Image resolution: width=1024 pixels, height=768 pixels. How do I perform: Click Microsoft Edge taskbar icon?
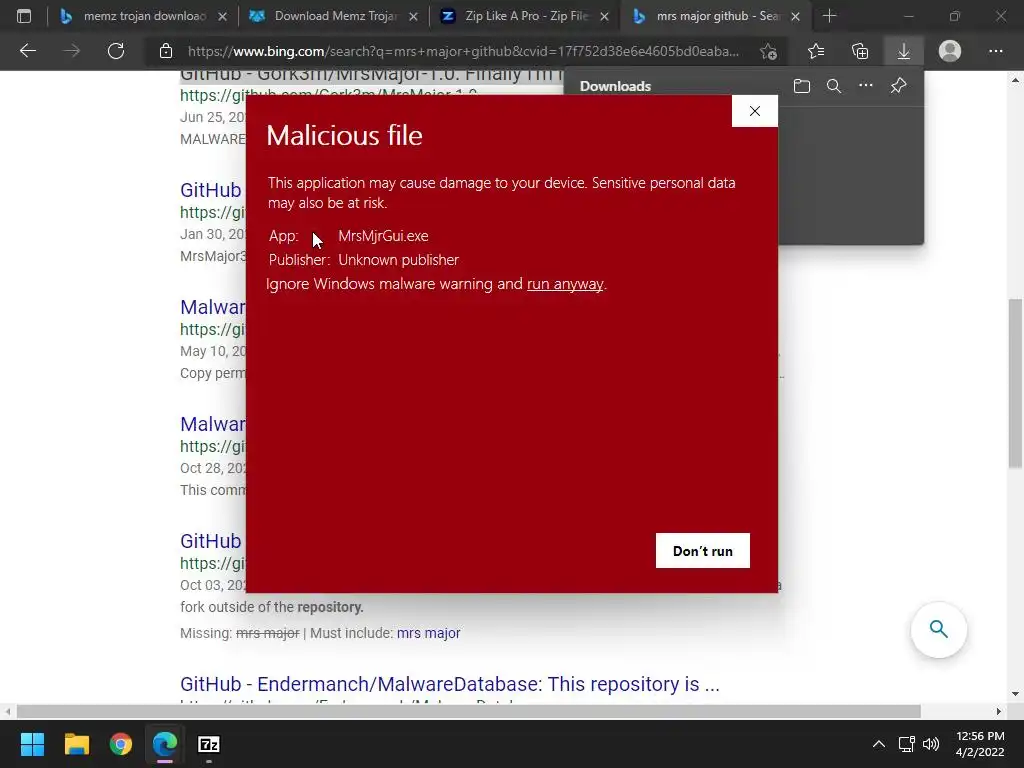click(x=165, y=744)
